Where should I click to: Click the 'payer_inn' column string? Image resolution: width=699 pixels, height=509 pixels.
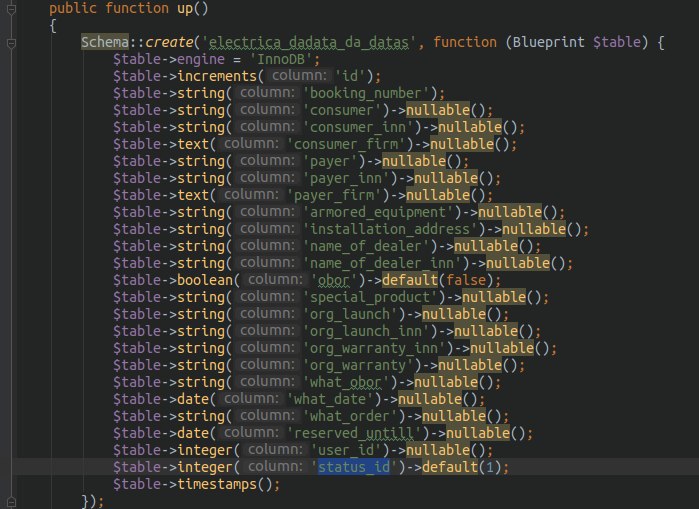[345, 178]
